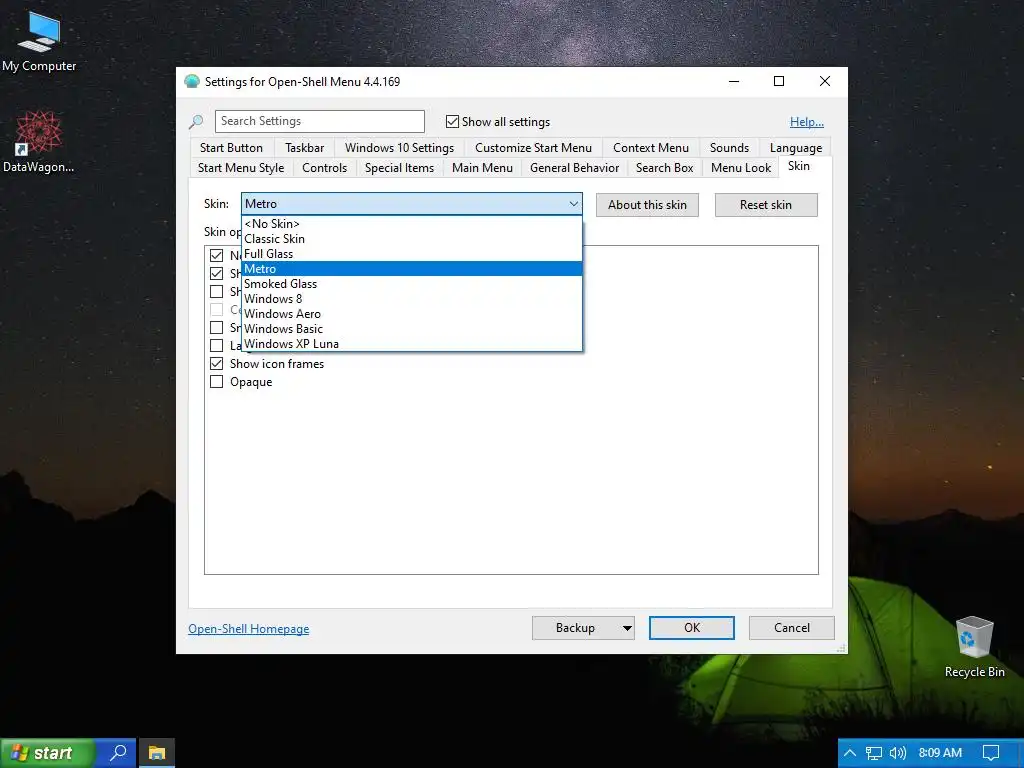Viewport: 1024px width, 768px height.
Task: Open the Sounds tab
Action: [x=729, y=148]
